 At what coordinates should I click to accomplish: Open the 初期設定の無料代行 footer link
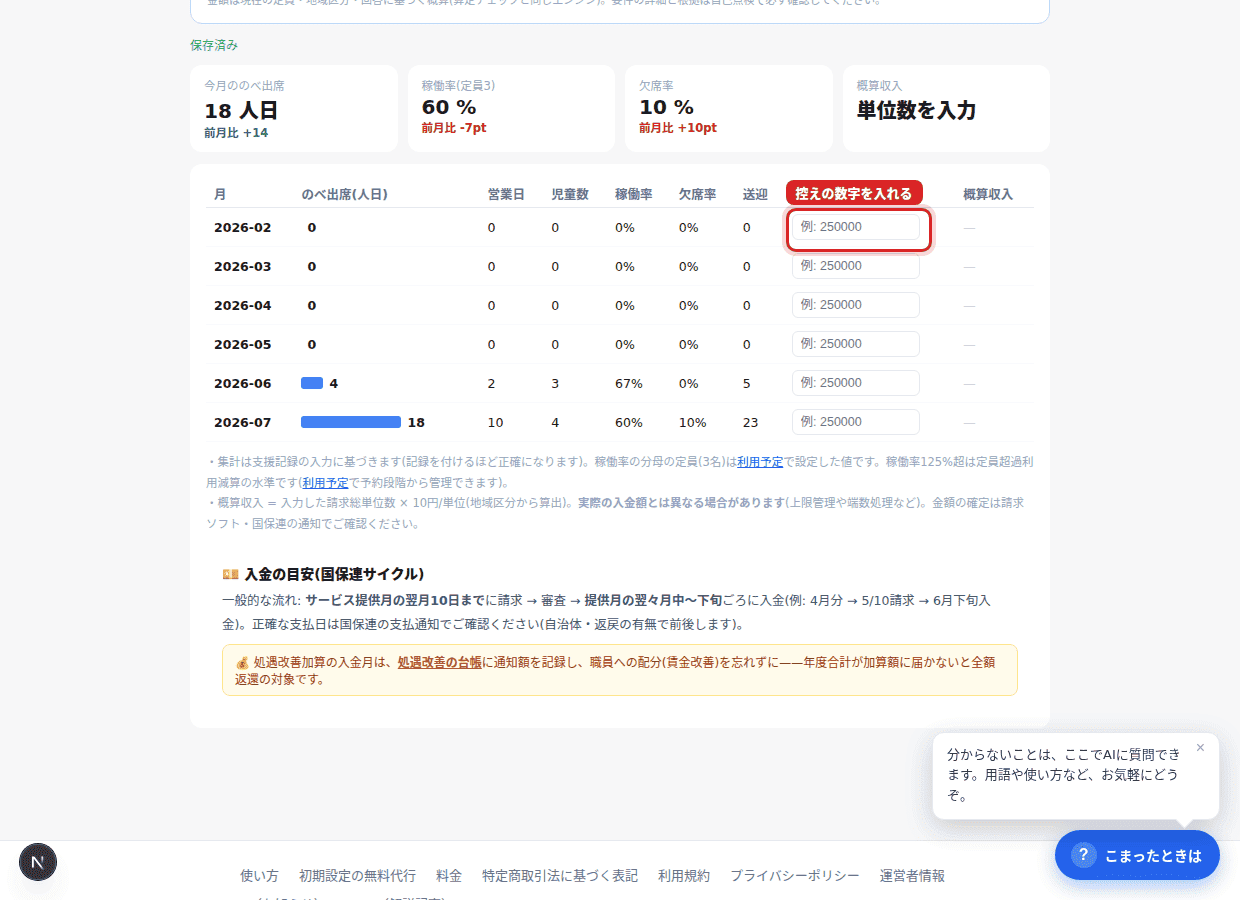(x=357, y=876)
